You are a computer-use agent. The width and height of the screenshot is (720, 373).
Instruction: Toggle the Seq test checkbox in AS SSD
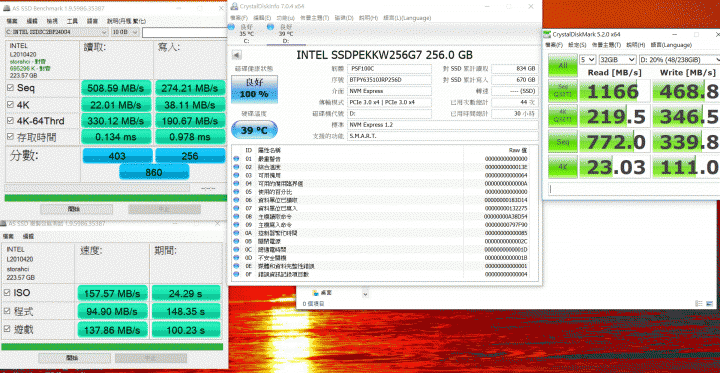tap(10, 88)
